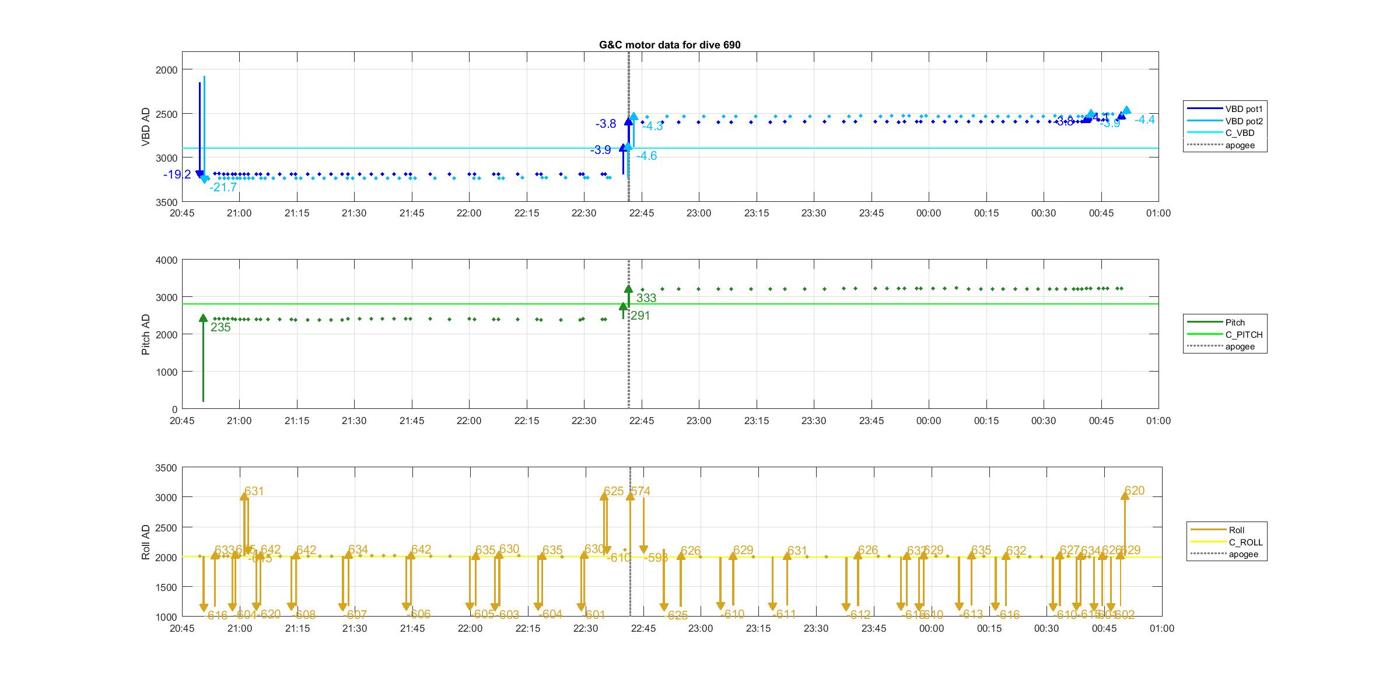Click the '-4.3' annotation in the VBD plot
Screen dimensions: 1400x693
click(652, 126)
